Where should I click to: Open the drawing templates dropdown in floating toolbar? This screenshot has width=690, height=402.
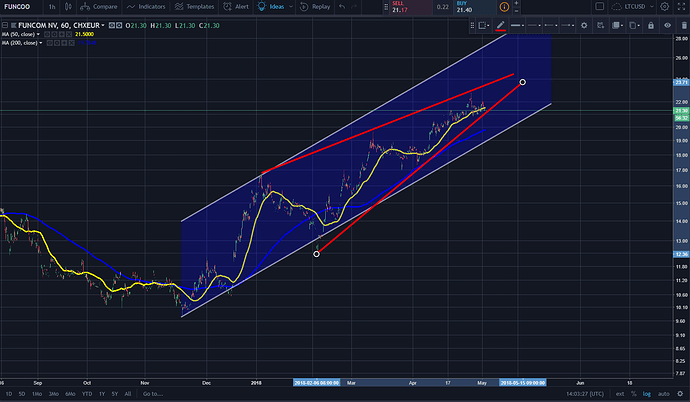(x=484, y=26)
